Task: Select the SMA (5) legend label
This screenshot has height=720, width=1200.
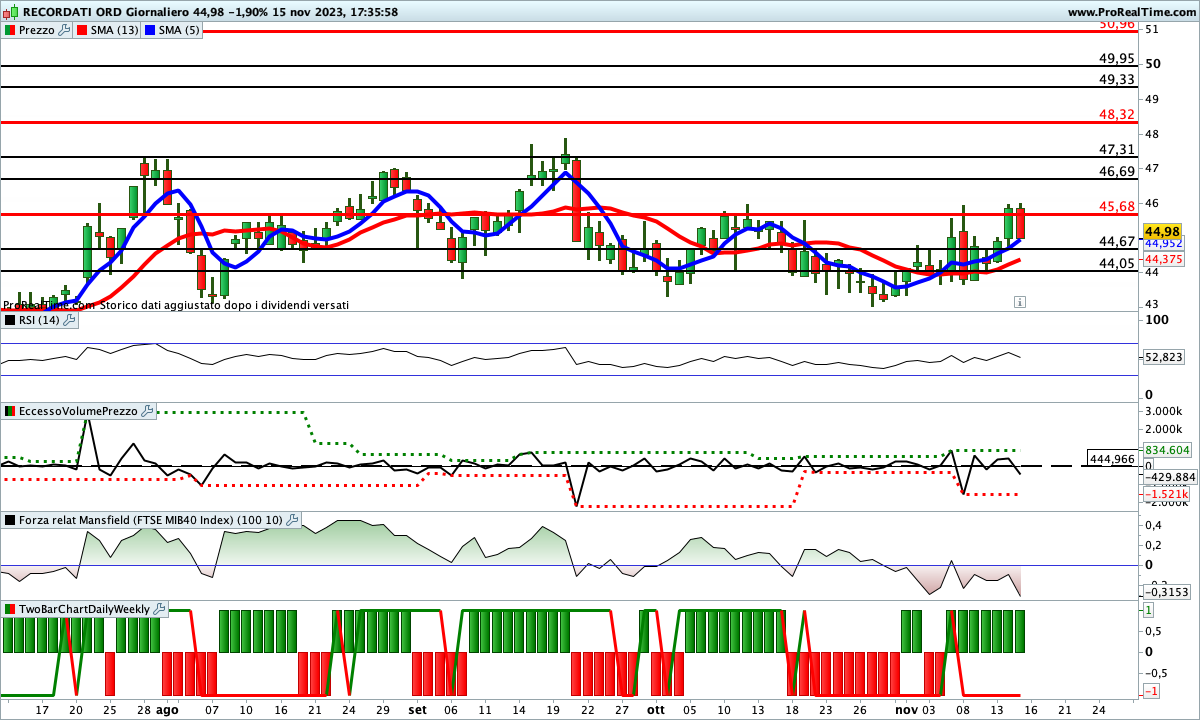Action: (180, 30)
